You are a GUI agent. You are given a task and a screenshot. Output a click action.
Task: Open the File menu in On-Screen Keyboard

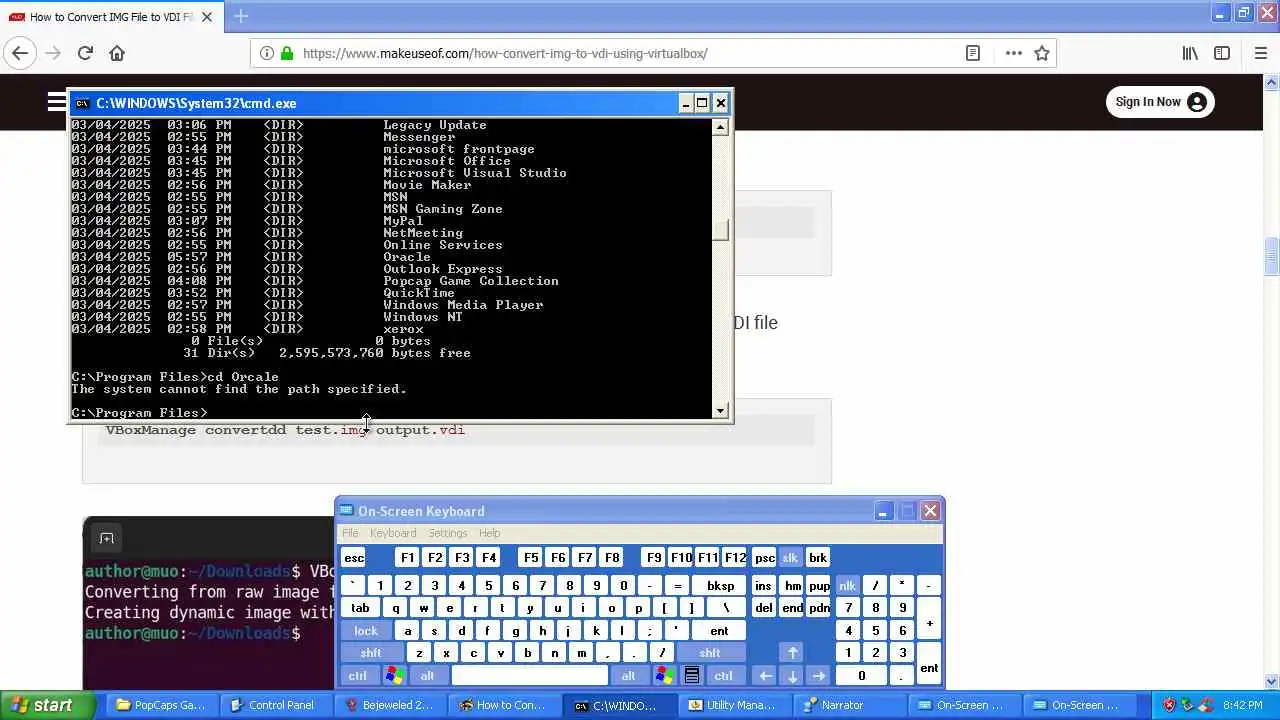click(350, 533)
